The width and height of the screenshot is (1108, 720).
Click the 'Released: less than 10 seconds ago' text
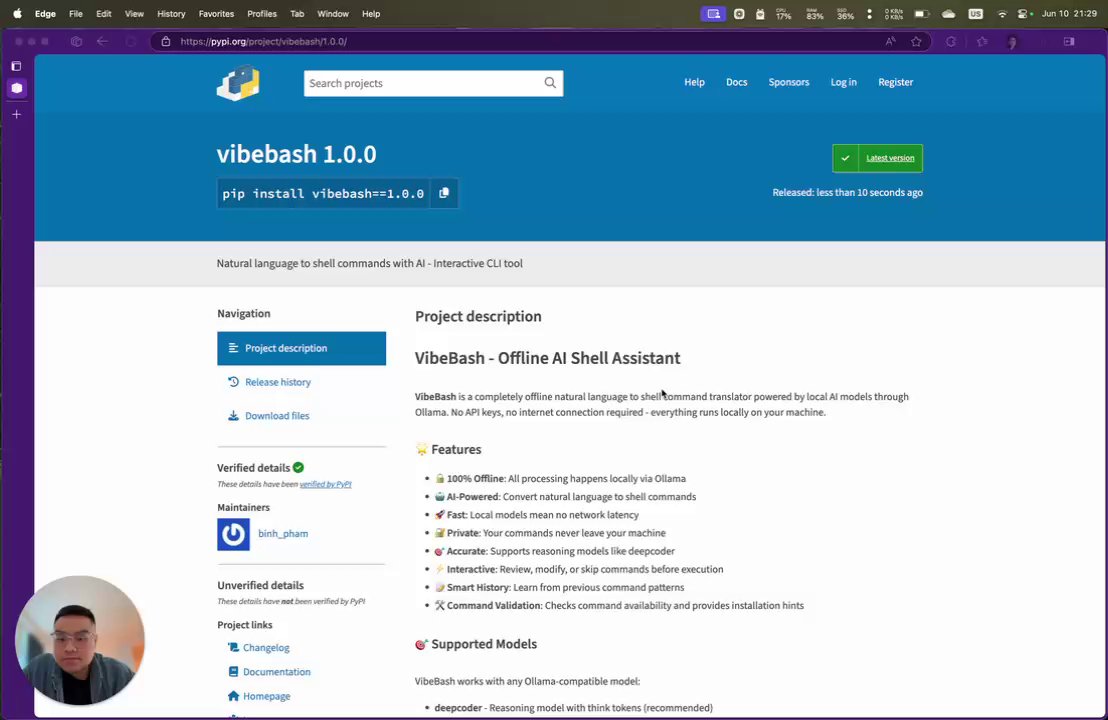point(847,192)
